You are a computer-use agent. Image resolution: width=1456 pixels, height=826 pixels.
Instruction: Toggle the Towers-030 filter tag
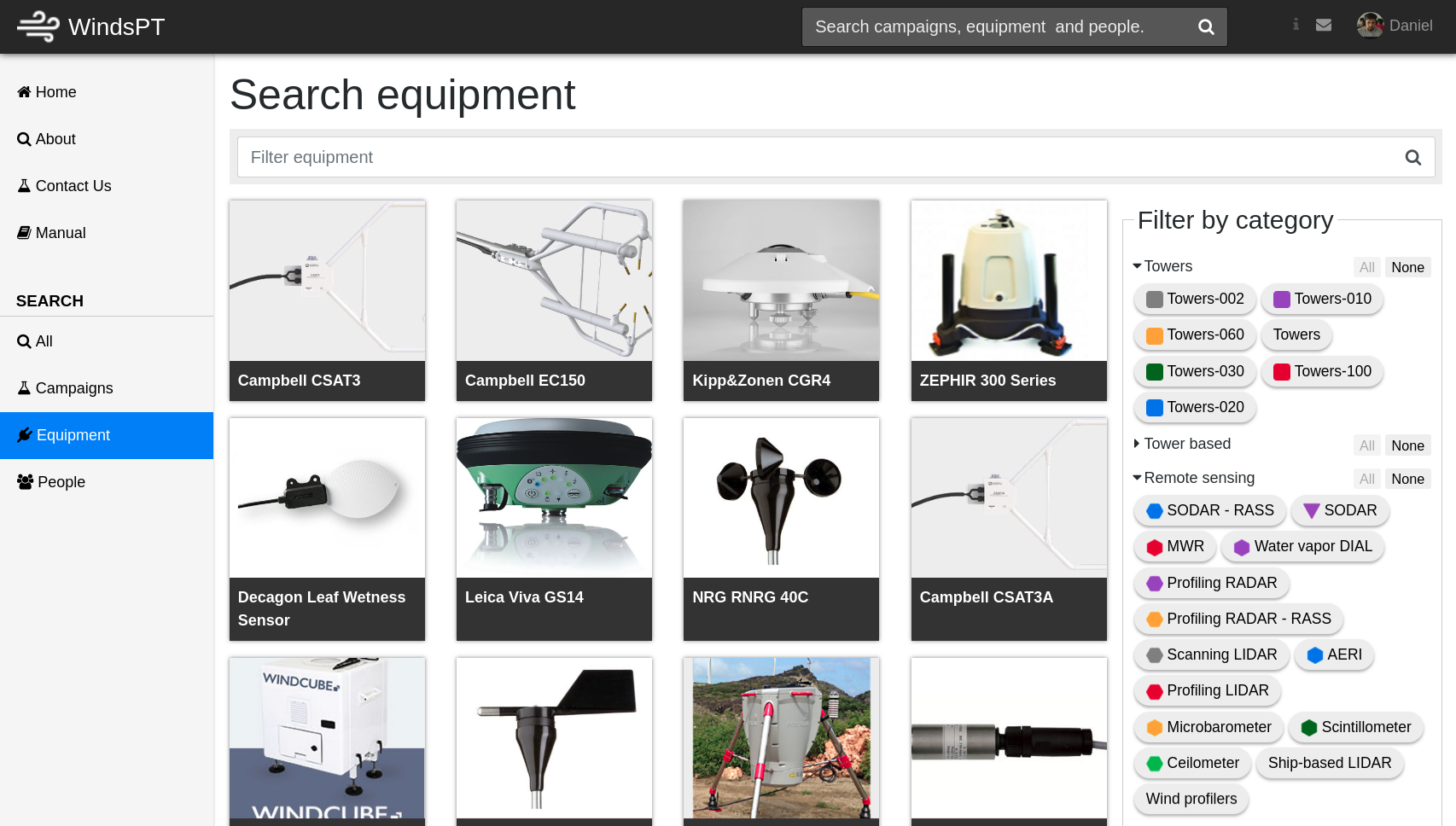click(x=1195, y=371)
